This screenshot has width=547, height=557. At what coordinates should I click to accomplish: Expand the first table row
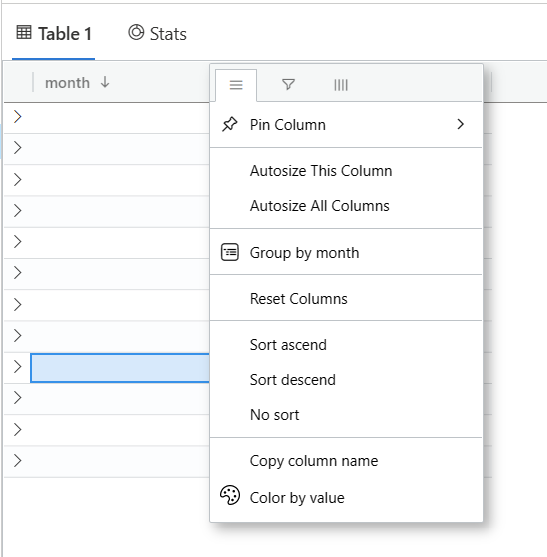[17, 117]
